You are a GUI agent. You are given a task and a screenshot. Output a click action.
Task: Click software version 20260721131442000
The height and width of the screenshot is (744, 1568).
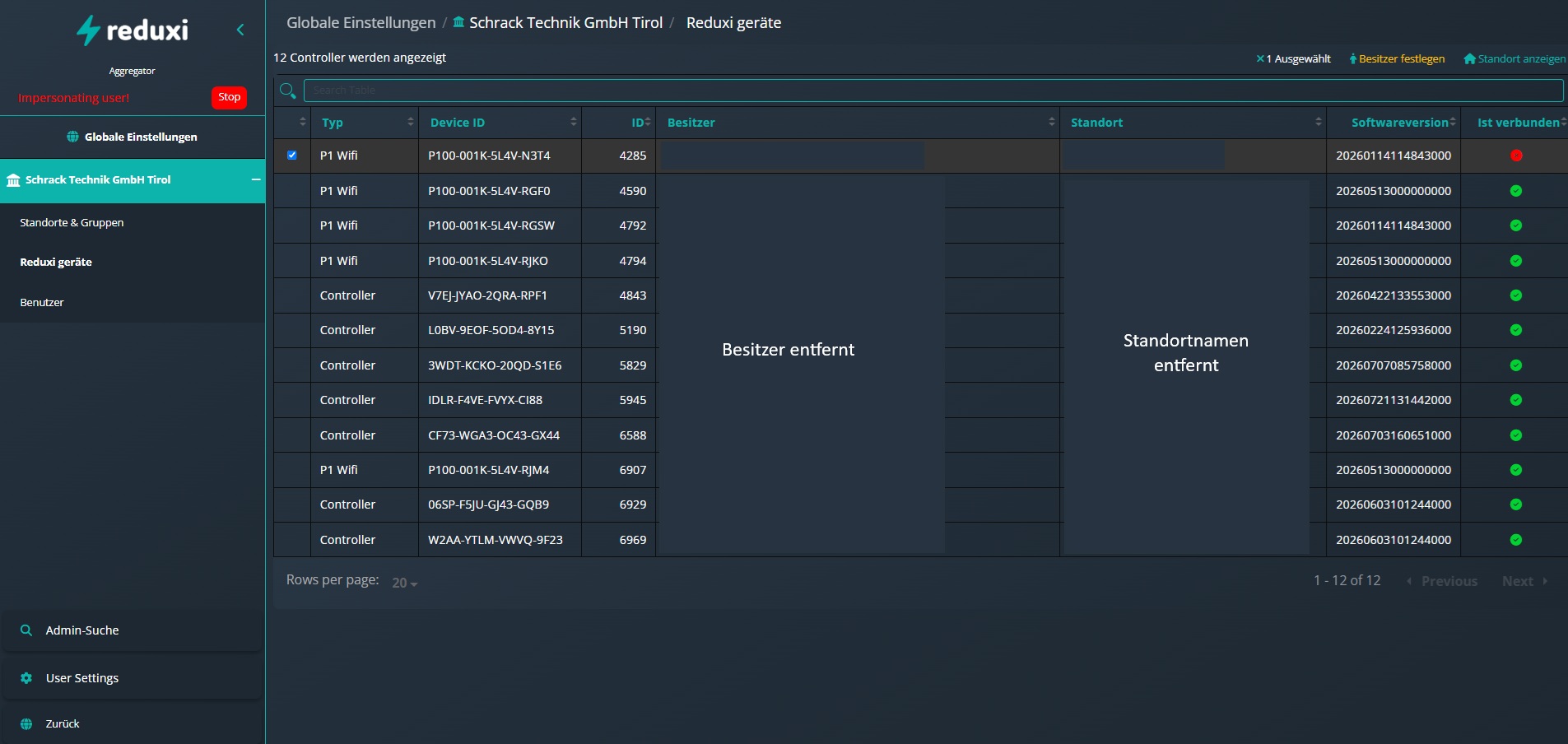[x=1394, y=400]
